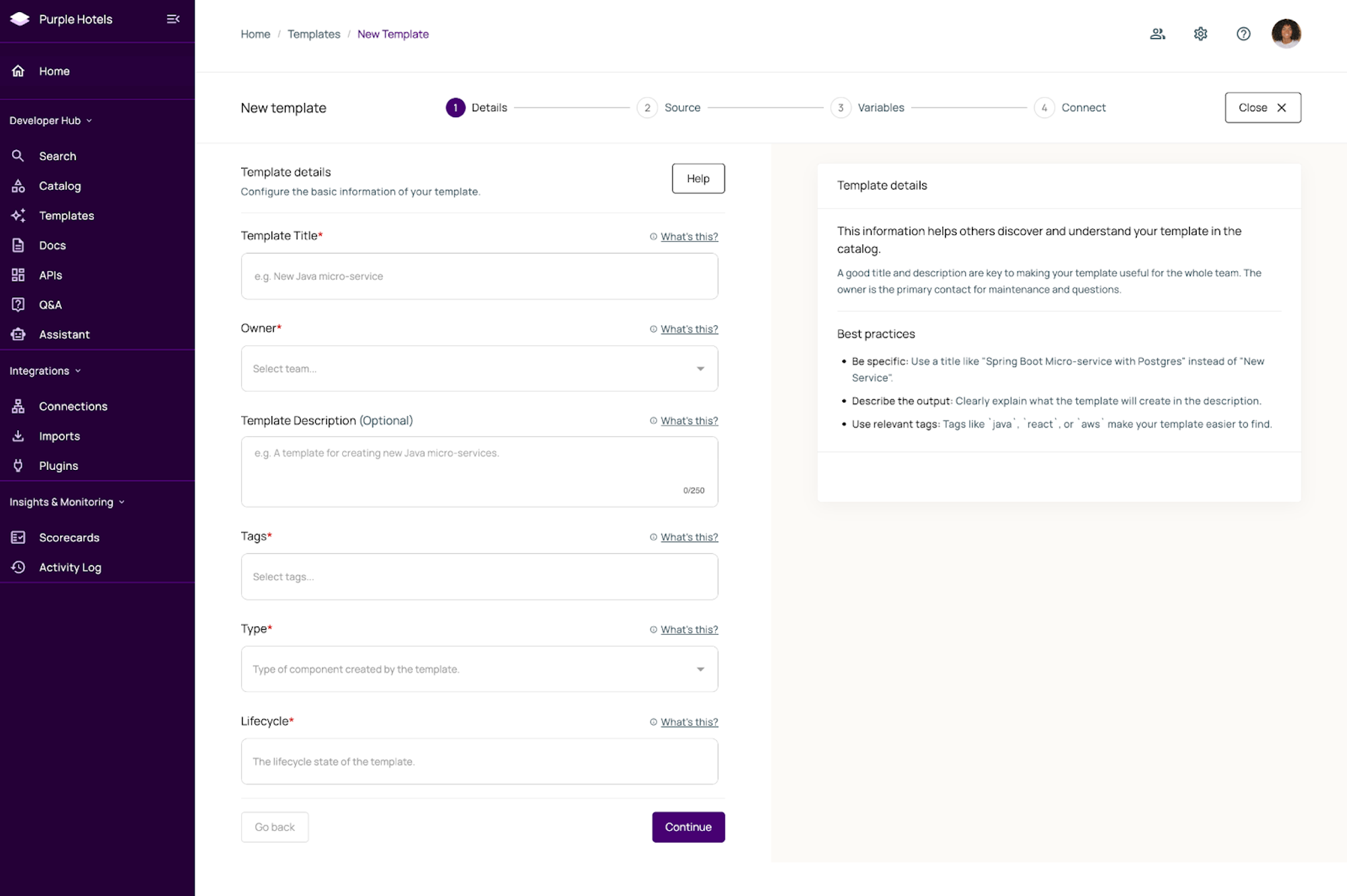
Task: Click the Go back button
Action: pyautogui.click(x=275, y=827)
